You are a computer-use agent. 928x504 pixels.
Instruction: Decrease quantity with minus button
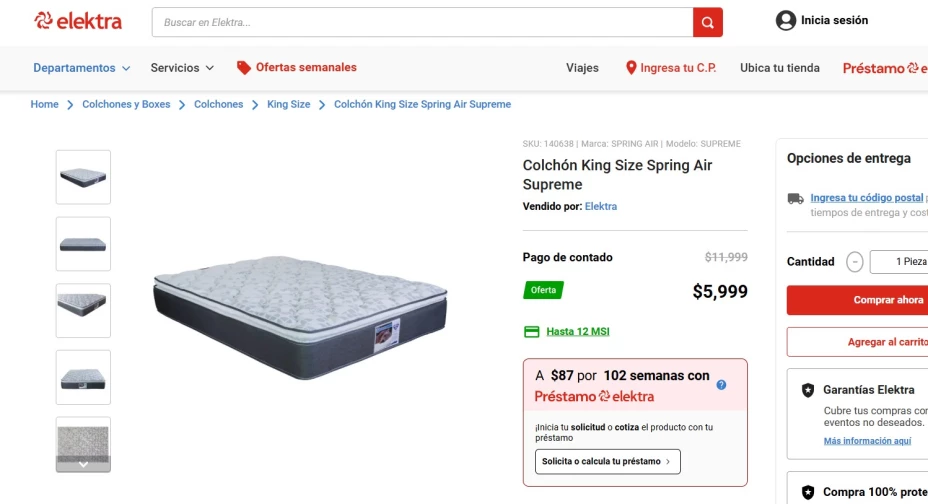tap(854, 262)
